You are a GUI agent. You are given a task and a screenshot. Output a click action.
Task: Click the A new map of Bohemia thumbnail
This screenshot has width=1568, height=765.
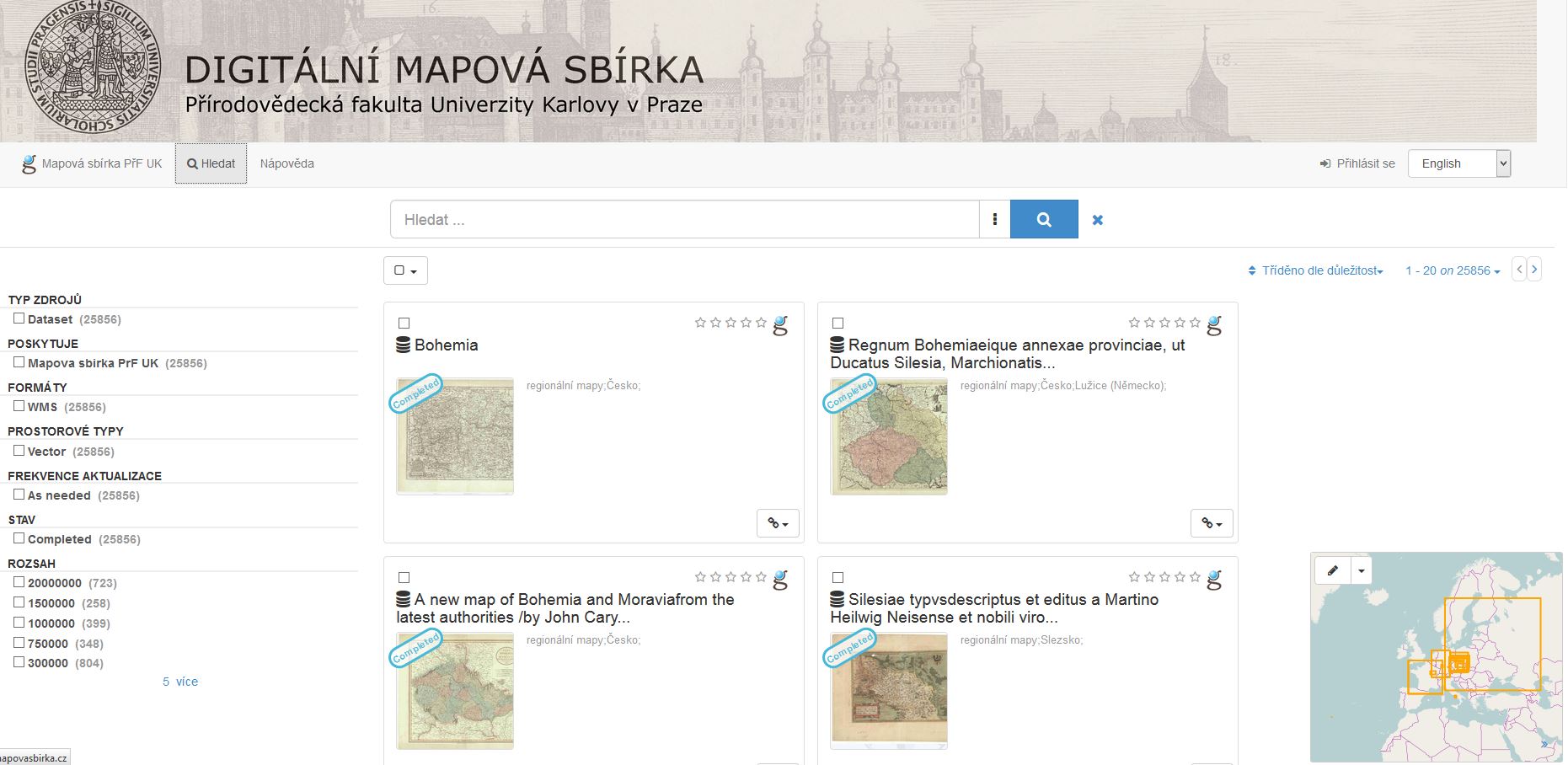coord(455,691)
